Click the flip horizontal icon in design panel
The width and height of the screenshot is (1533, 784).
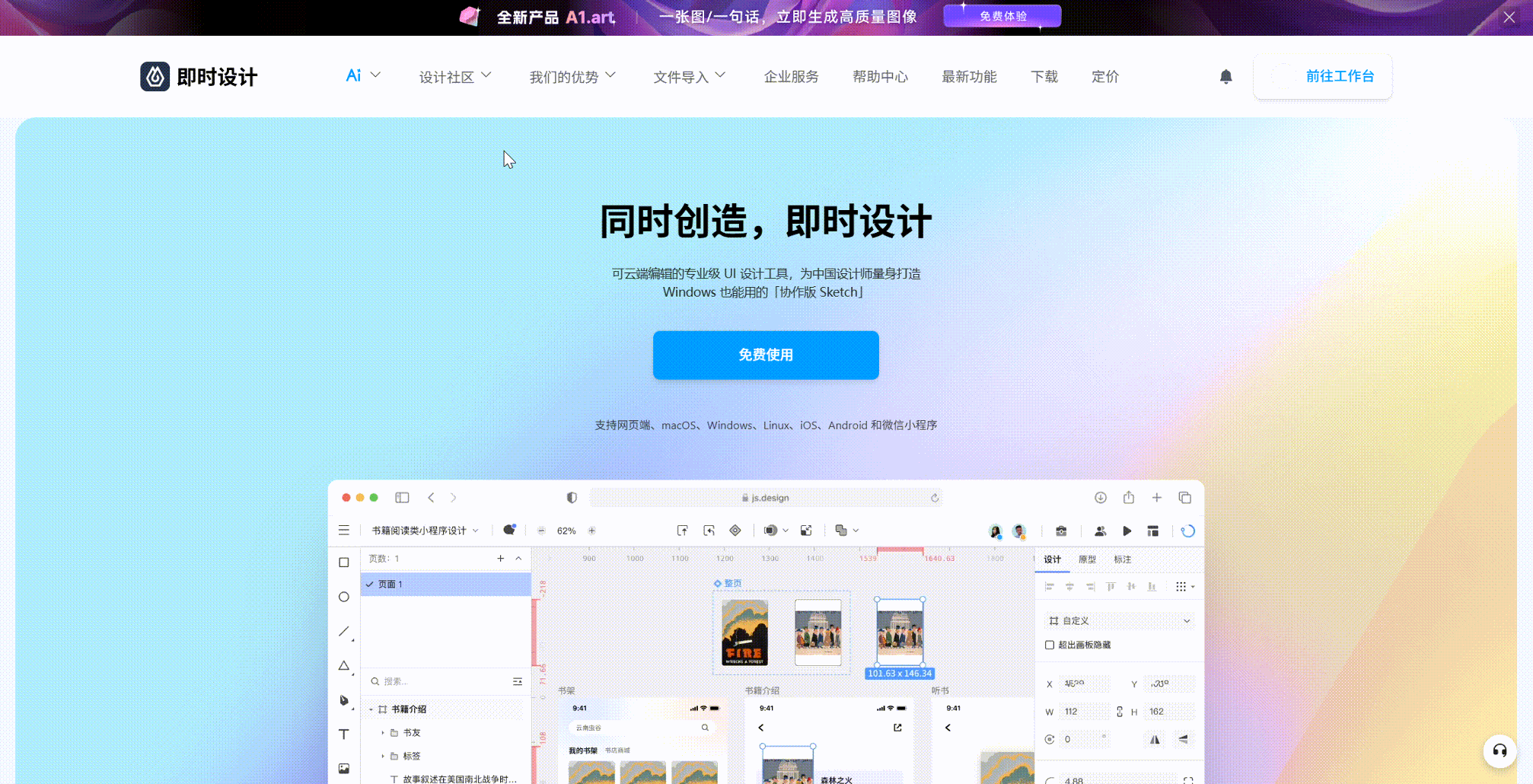[x=1155, y=739]
